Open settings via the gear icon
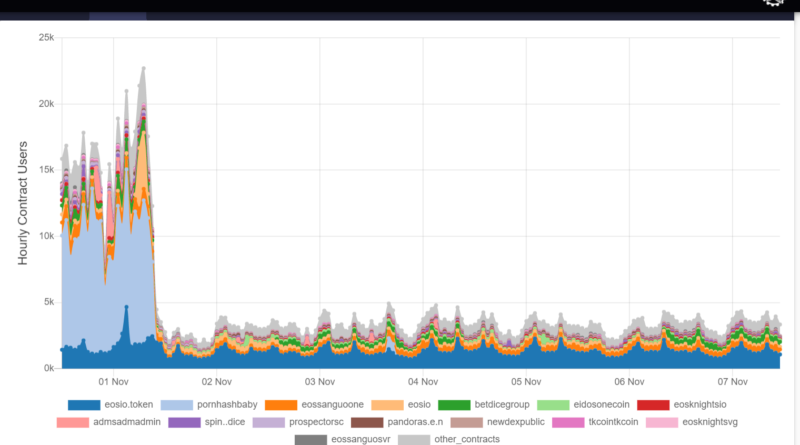Viewport: 800px width, 445px height. coord(772,3)
